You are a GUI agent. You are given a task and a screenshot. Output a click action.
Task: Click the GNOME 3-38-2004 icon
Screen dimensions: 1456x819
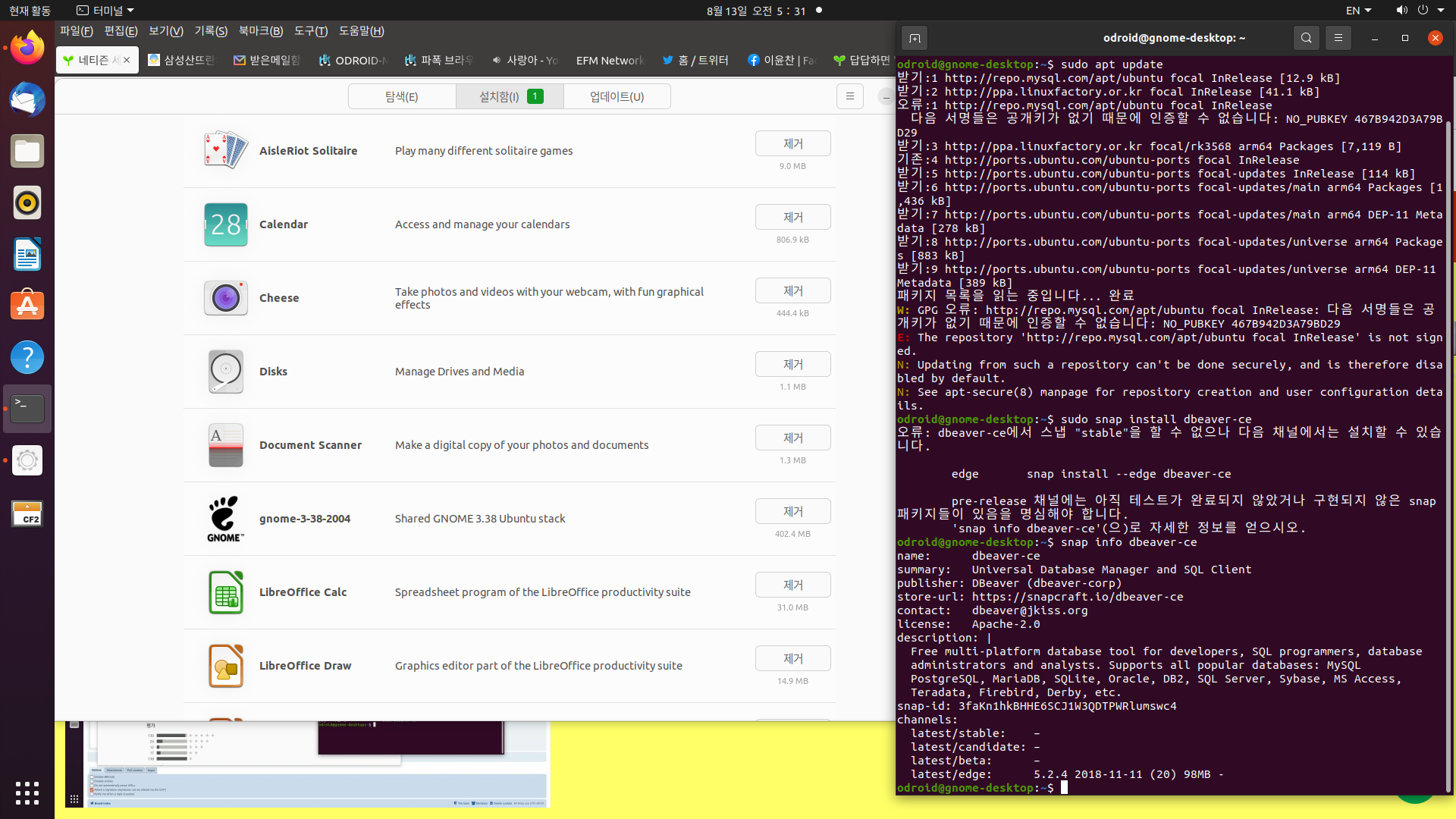click(225, 519)
